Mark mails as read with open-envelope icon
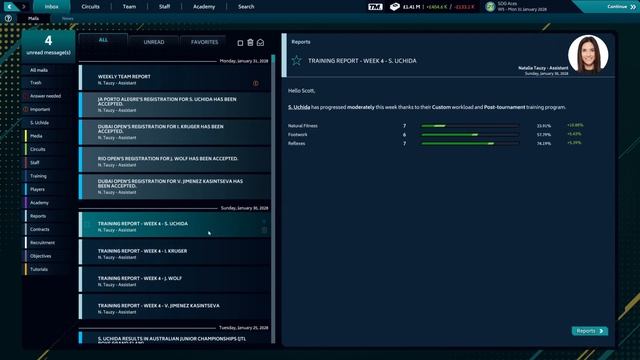This screenshot has height=360, width=640. [x=260, y=42]
